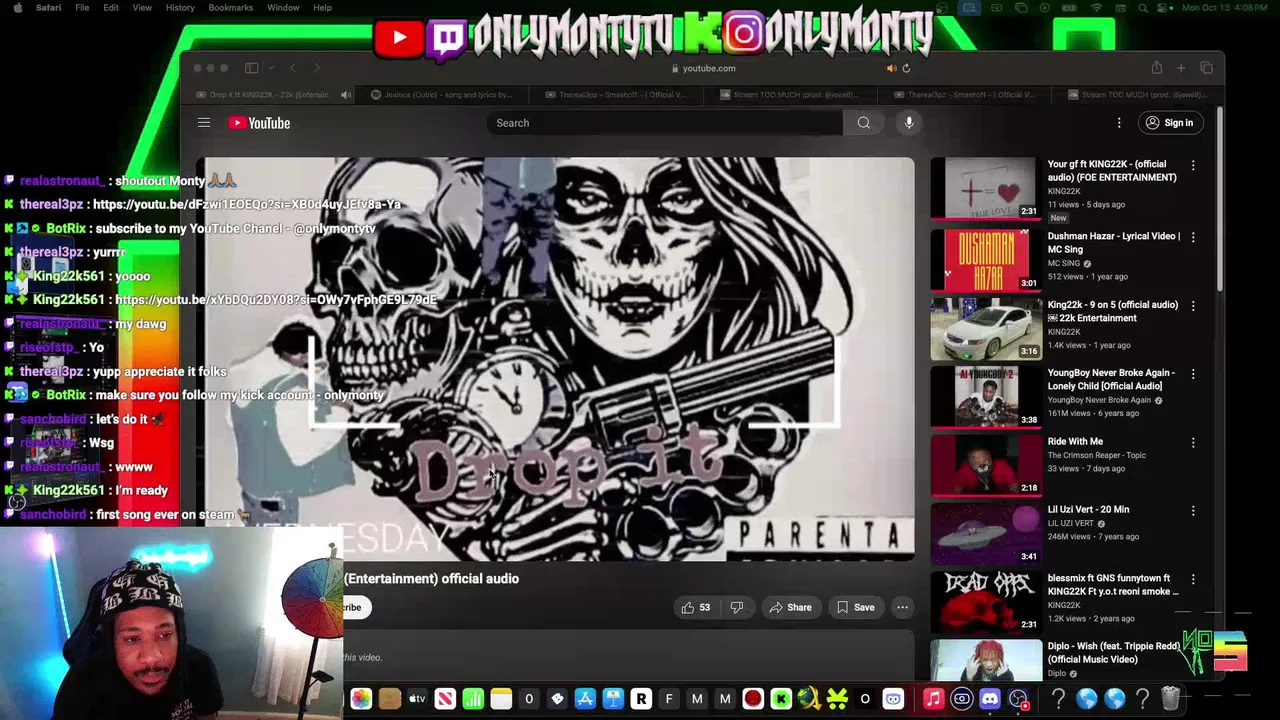Viewport: 1280px width, 720px height.
Task: Open App Store in the Dock
Action: (585, 699)
